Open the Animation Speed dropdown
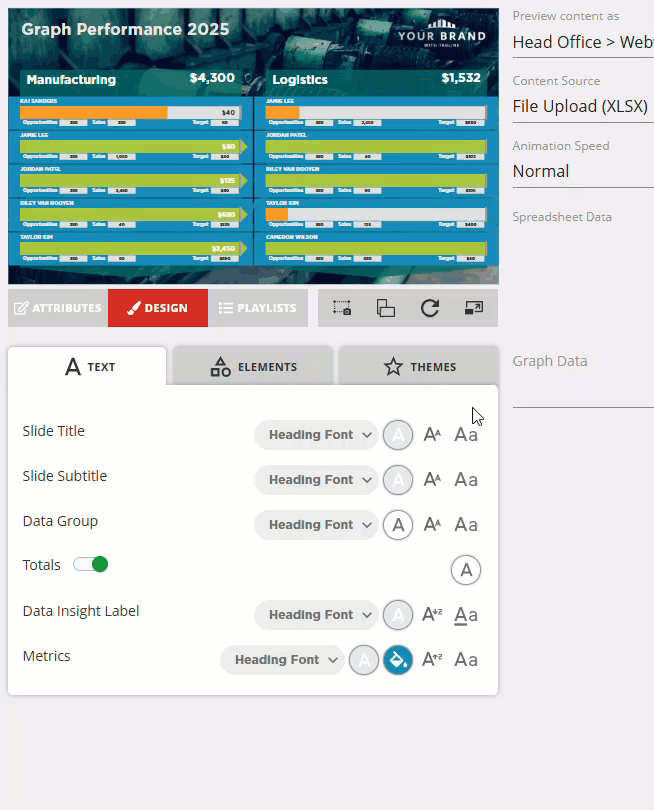This screenshot has height=810, width=654. coord(582,171)
